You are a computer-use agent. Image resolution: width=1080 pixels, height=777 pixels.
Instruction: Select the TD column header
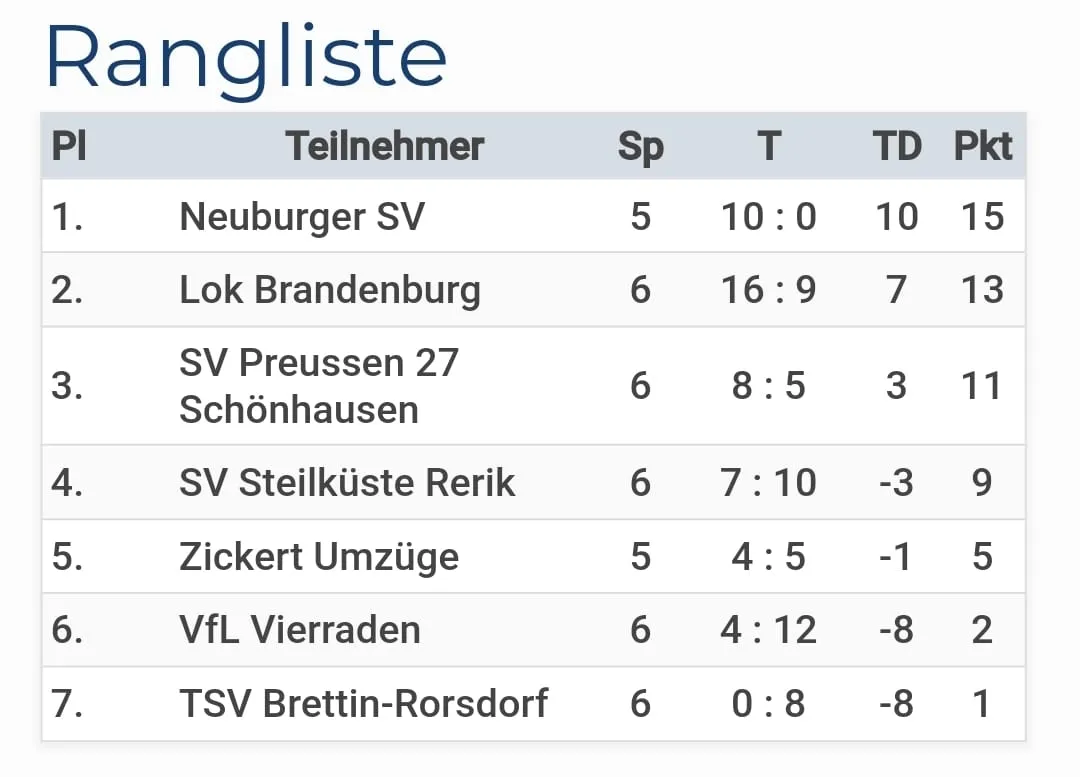pos(896,147)
